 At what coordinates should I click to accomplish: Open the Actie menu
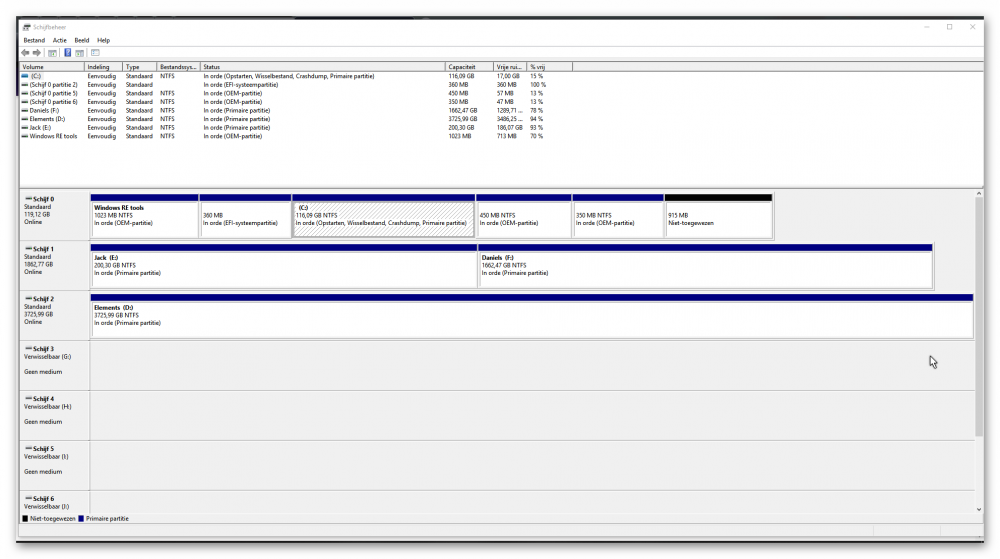(60, 40)
